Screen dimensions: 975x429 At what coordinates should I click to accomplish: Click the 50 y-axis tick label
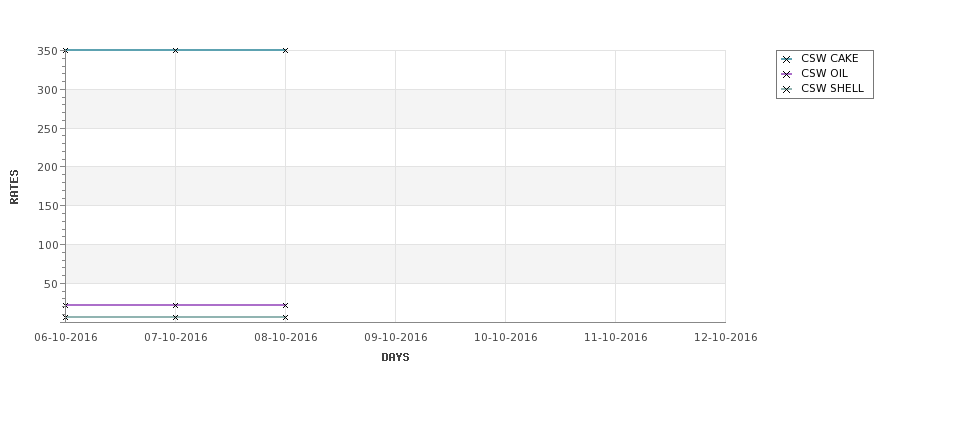click(x=50, y=284)
